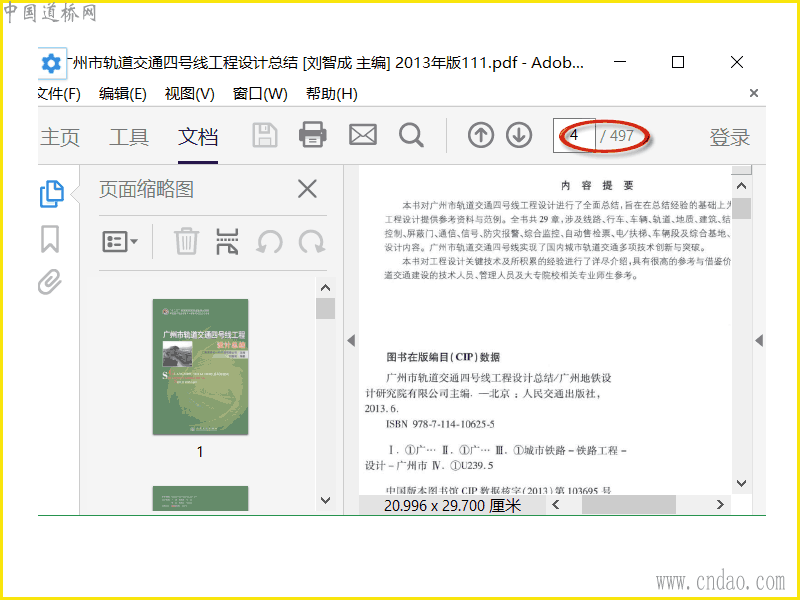Screen dimensions: 800x600
Task: Click the gear settings icon in the title bar
Action: click(x=51, y=63)
